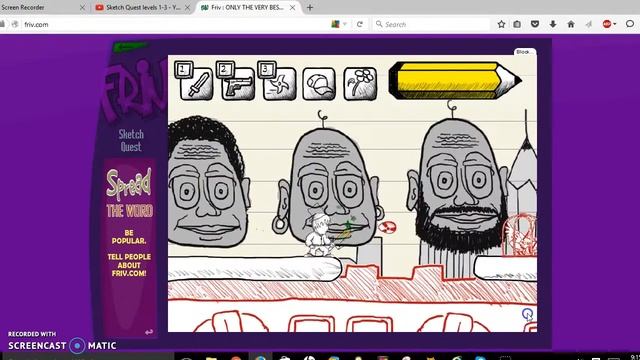Open the downloads arrow

tap(553, 24)
